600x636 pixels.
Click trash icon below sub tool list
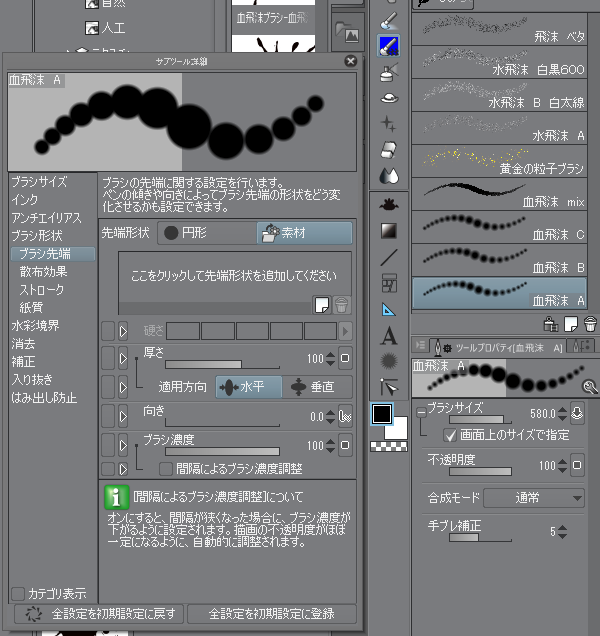coord(590,323)
